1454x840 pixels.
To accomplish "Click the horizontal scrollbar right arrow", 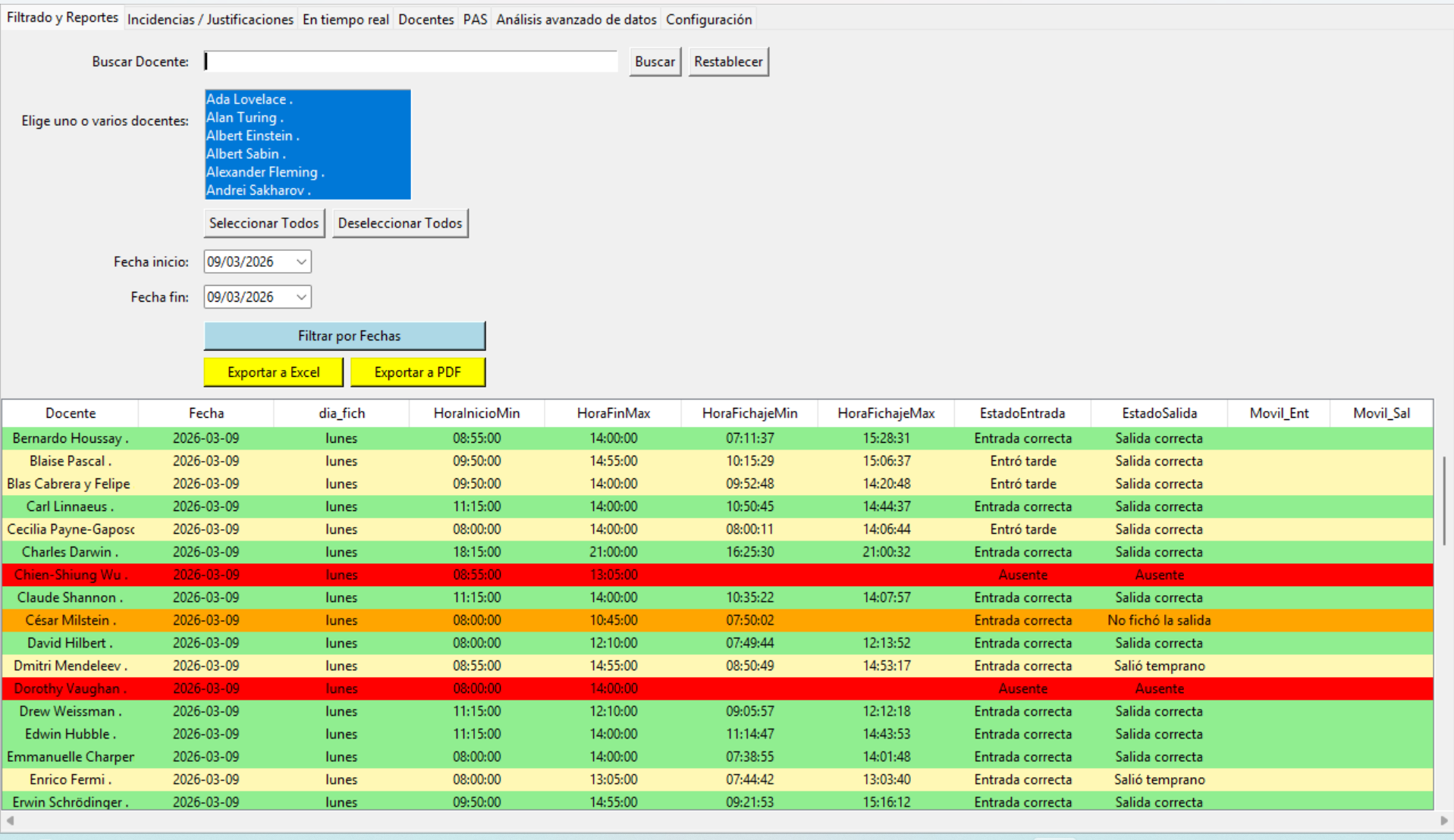I will click(1443, 820).
